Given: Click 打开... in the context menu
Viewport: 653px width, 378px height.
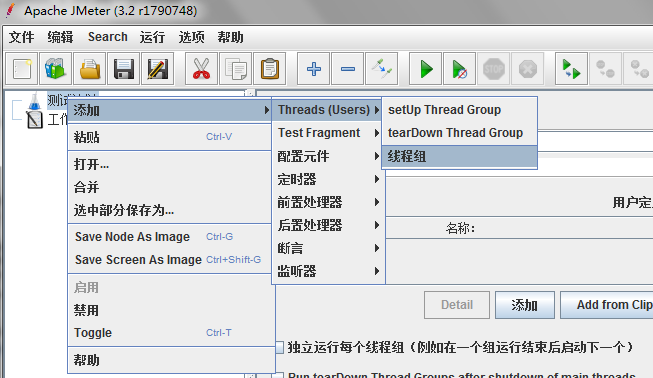Looking at the screenshot, I should tap(169, 164).
